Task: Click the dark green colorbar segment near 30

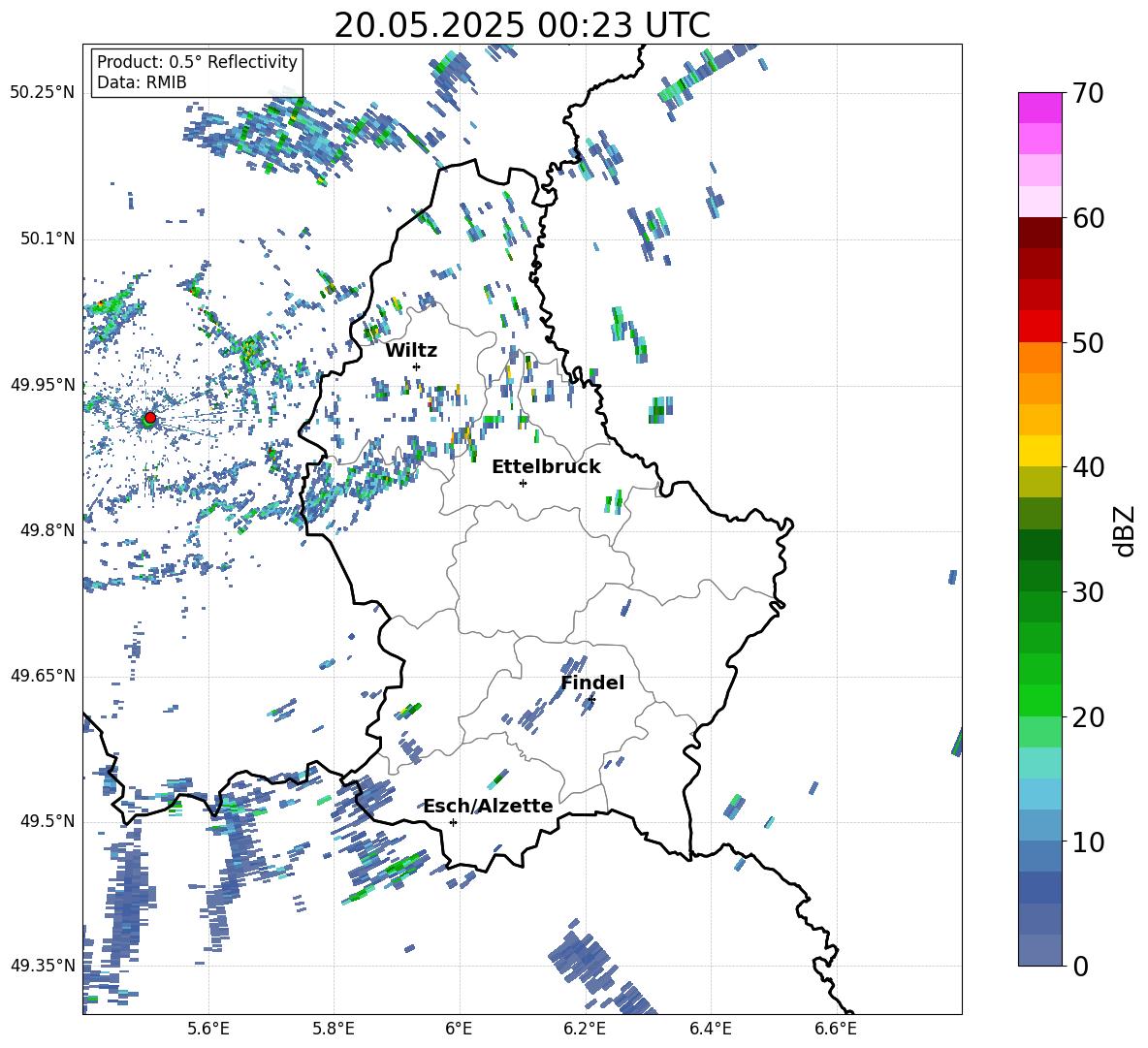Action: [x=1039, y=575]
